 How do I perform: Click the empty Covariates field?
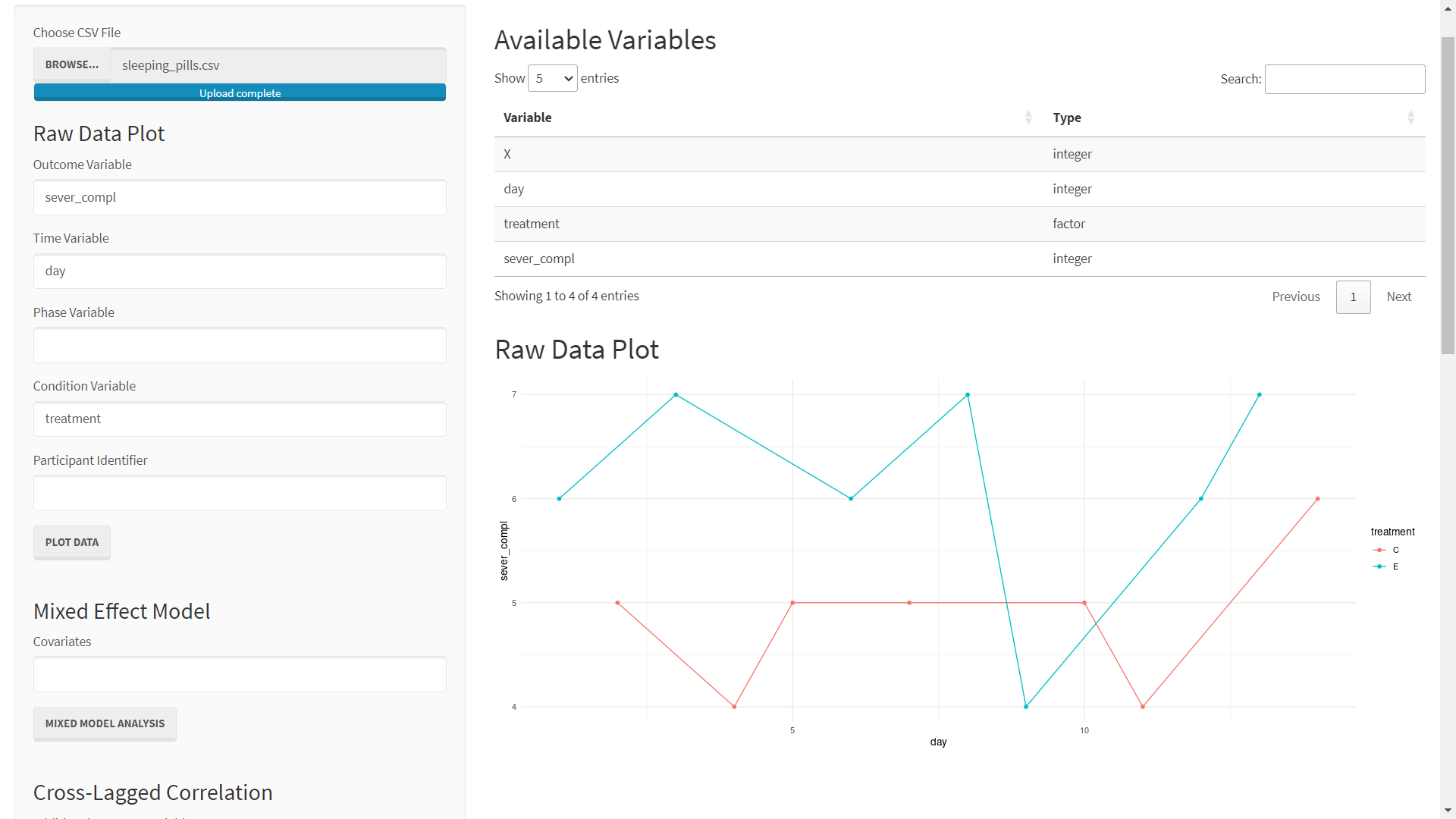point(240,674)
